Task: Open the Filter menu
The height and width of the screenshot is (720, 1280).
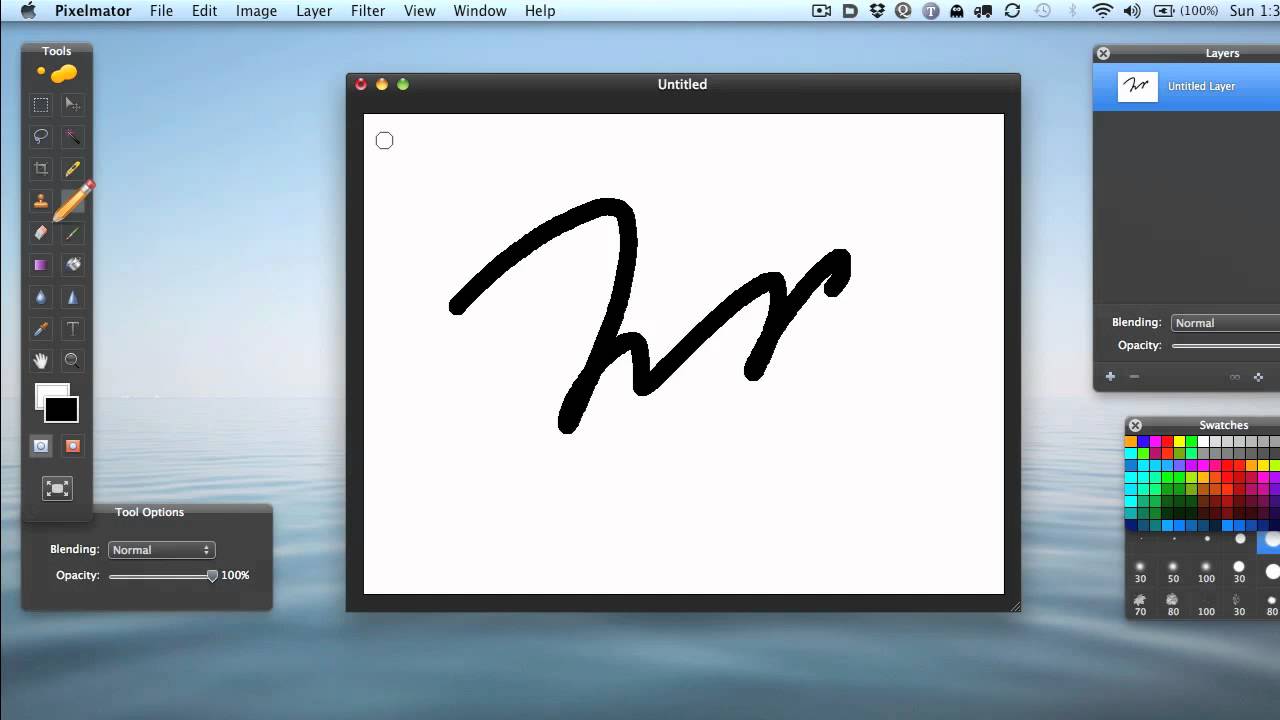Action: pyautogui.click(x=368, y=11)
